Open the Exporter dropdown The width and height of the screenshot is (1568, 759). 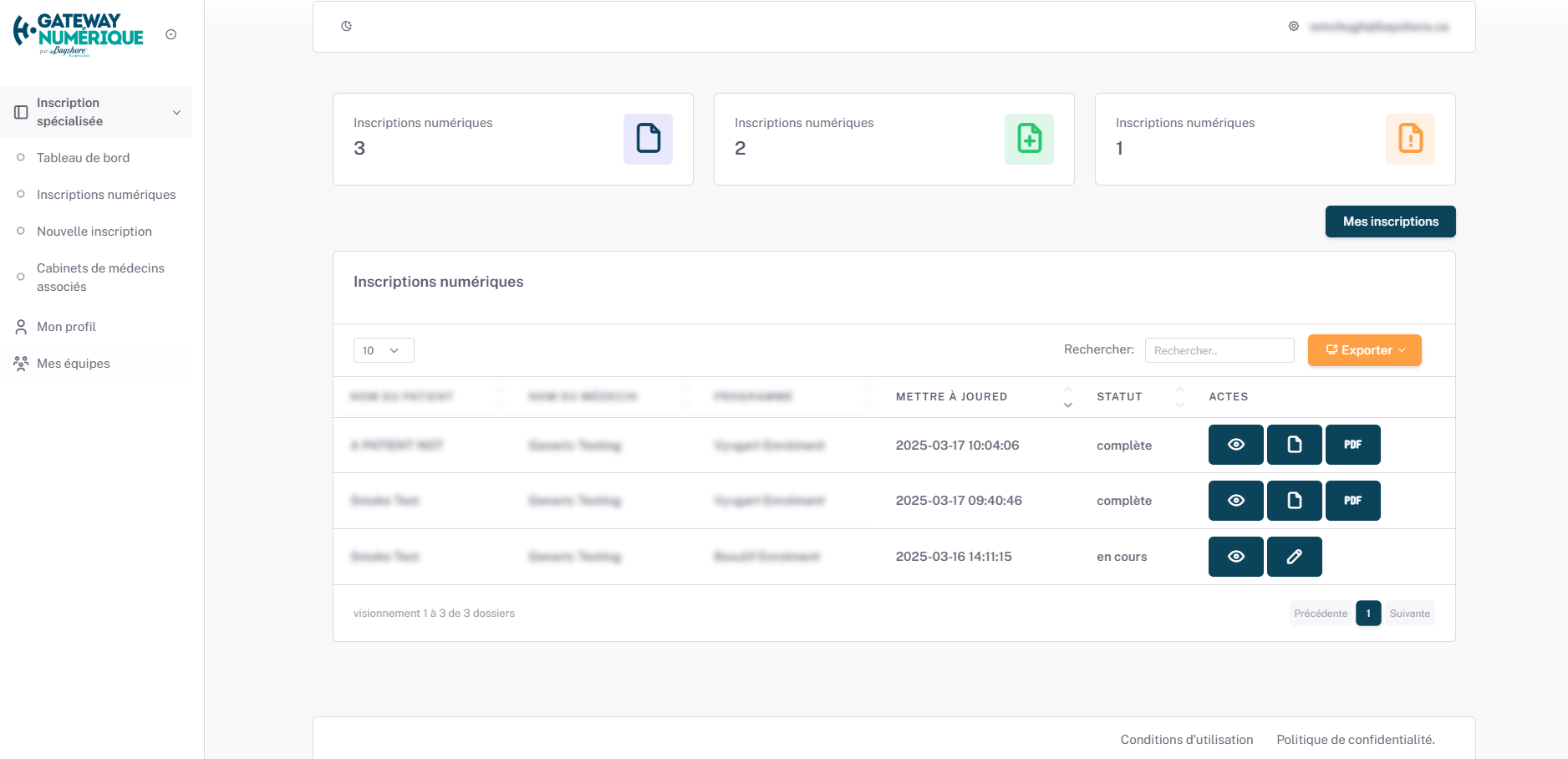click(1365, 350)
